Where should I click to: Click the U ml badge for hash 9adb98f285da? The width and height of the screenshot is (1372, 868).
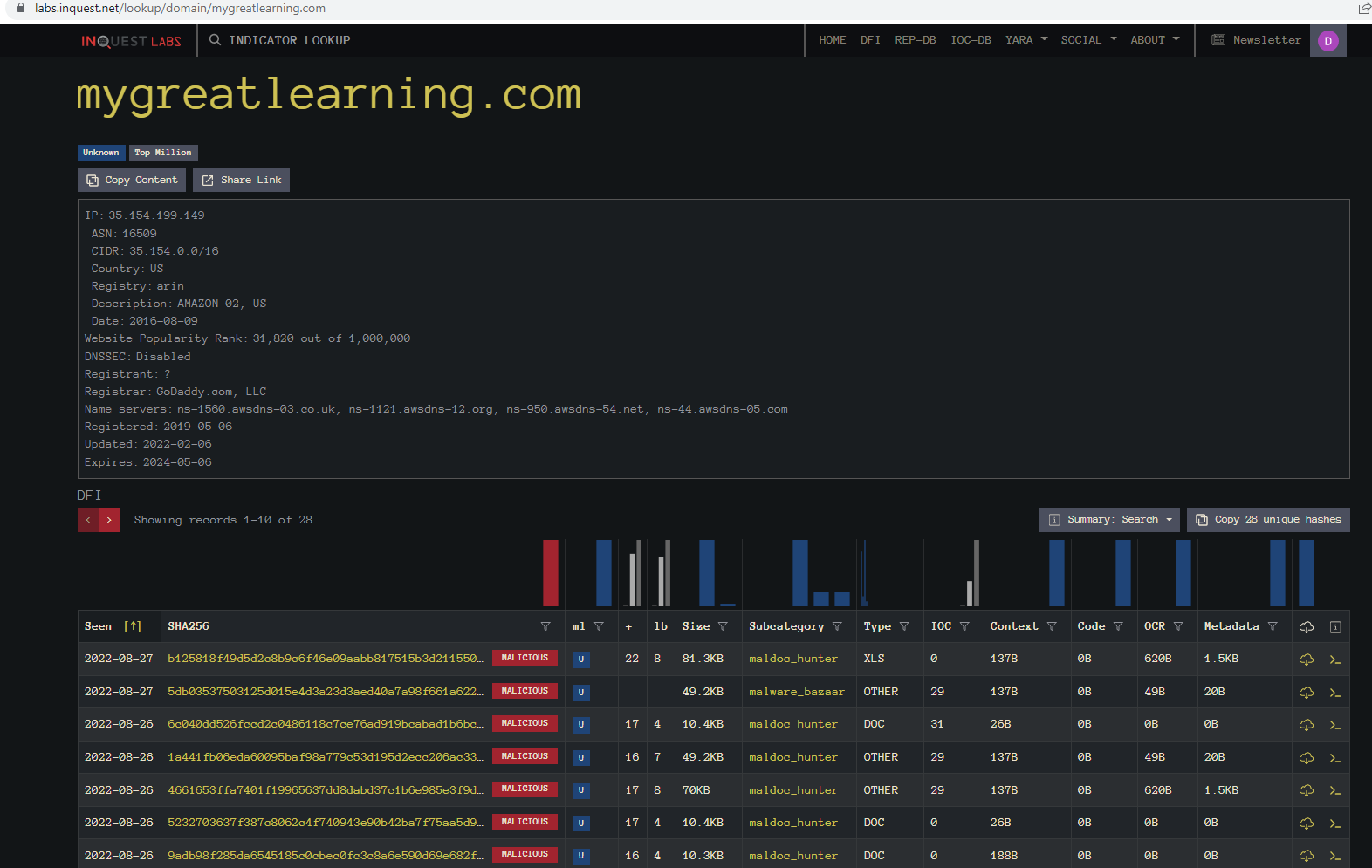(x=581, y=857)
